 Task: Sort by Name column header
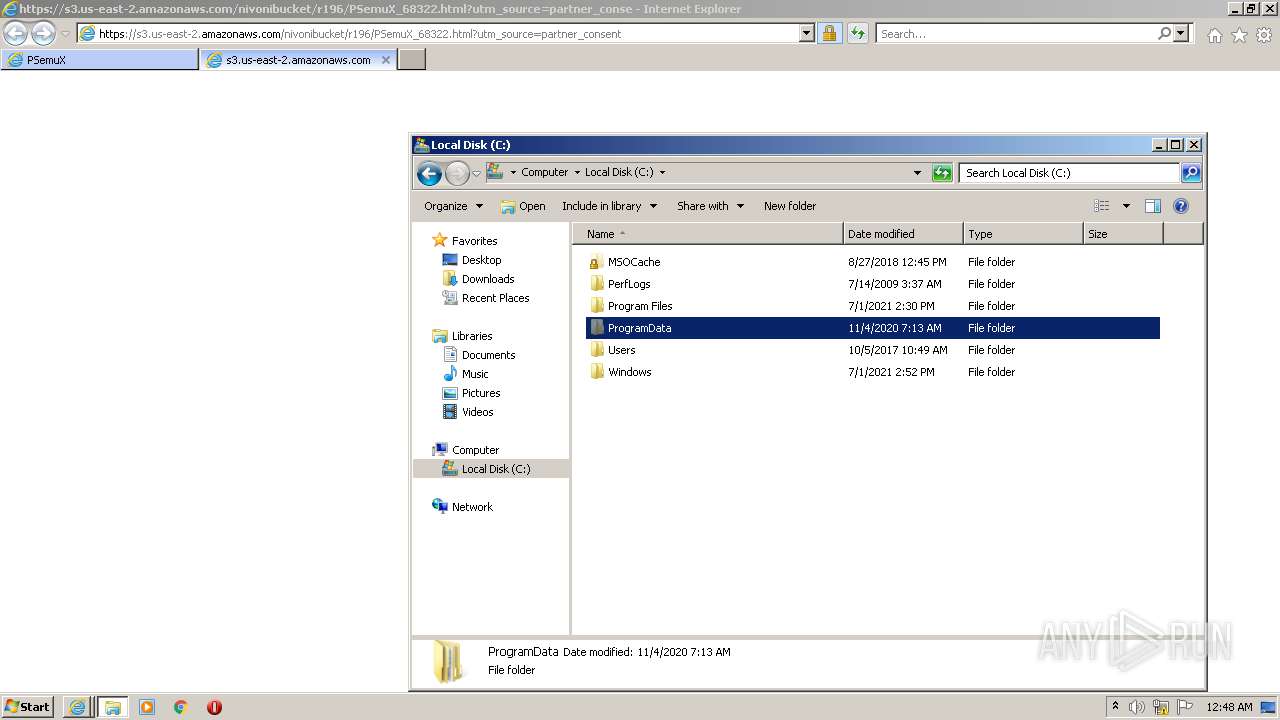tap(708, 234)
